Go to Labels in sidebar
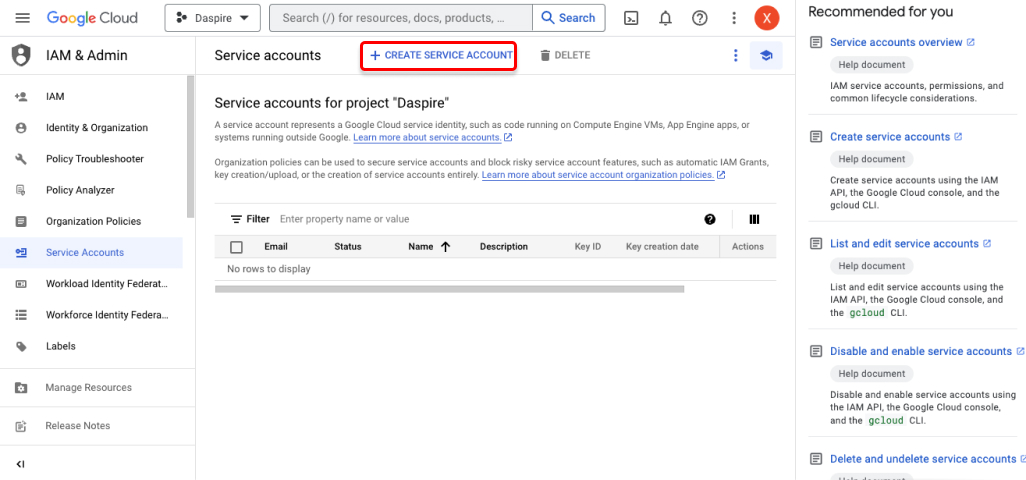Image resolution: width=1026 pixels, height=480 pixels. point(61,347)
